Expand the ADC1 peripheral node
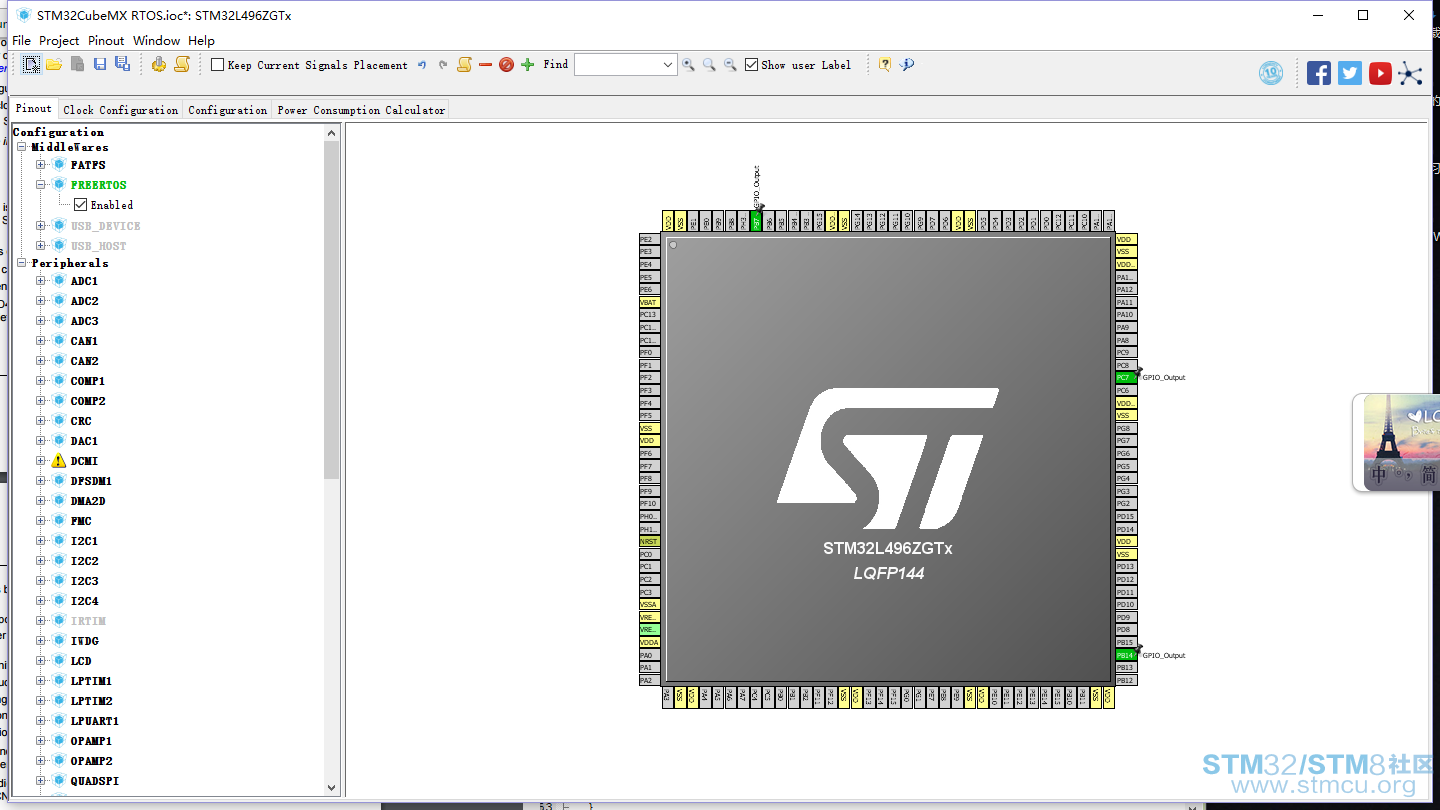The height and width of the screenshot is (810, 1440). coord(41,281)
